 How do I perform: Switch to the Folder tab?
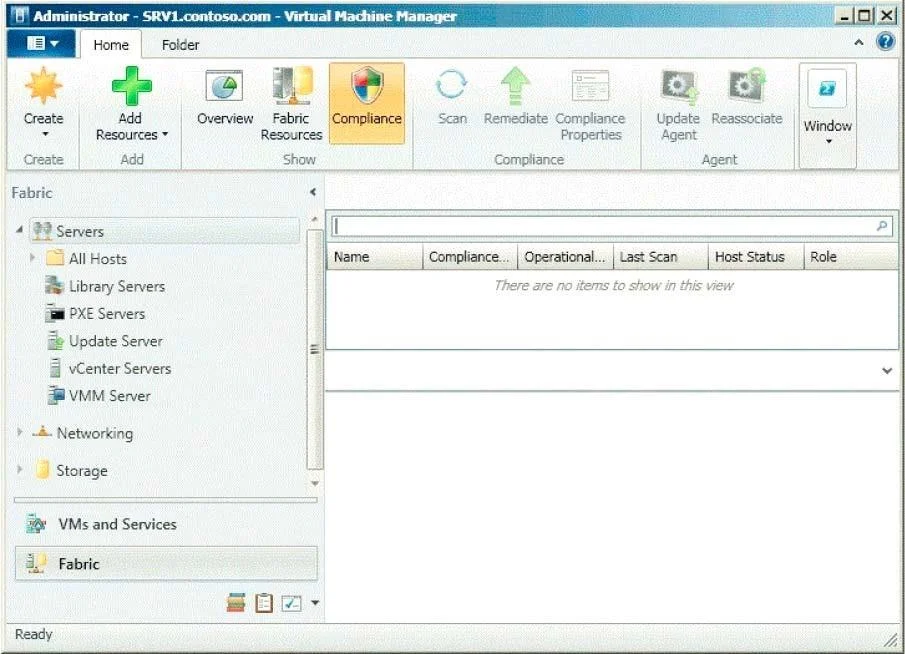click(x=180, y=44)
